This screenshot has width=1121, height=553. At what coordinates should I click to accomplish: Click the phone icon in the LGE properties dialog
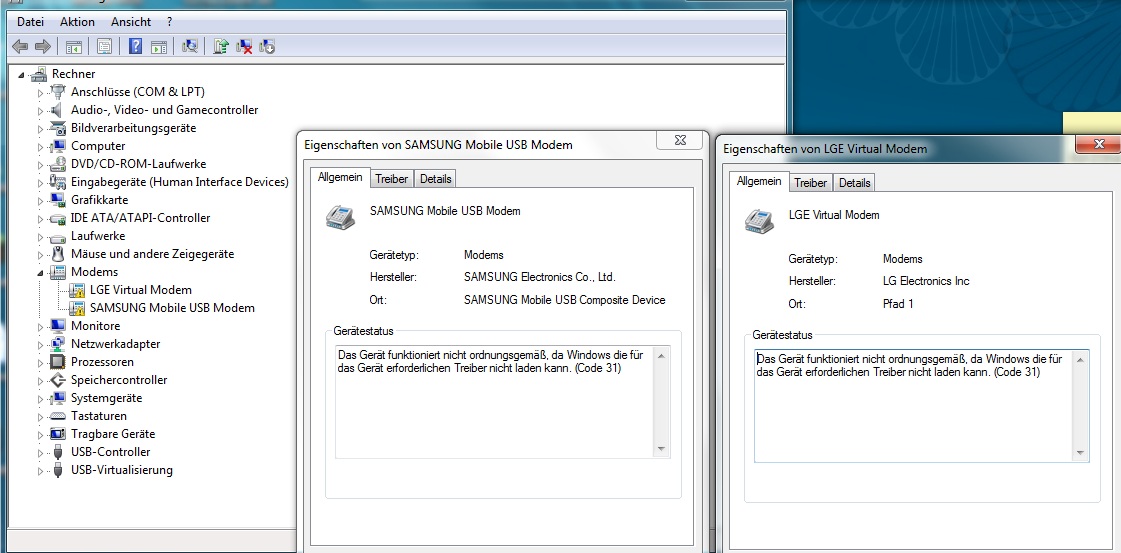pos(759,220)
